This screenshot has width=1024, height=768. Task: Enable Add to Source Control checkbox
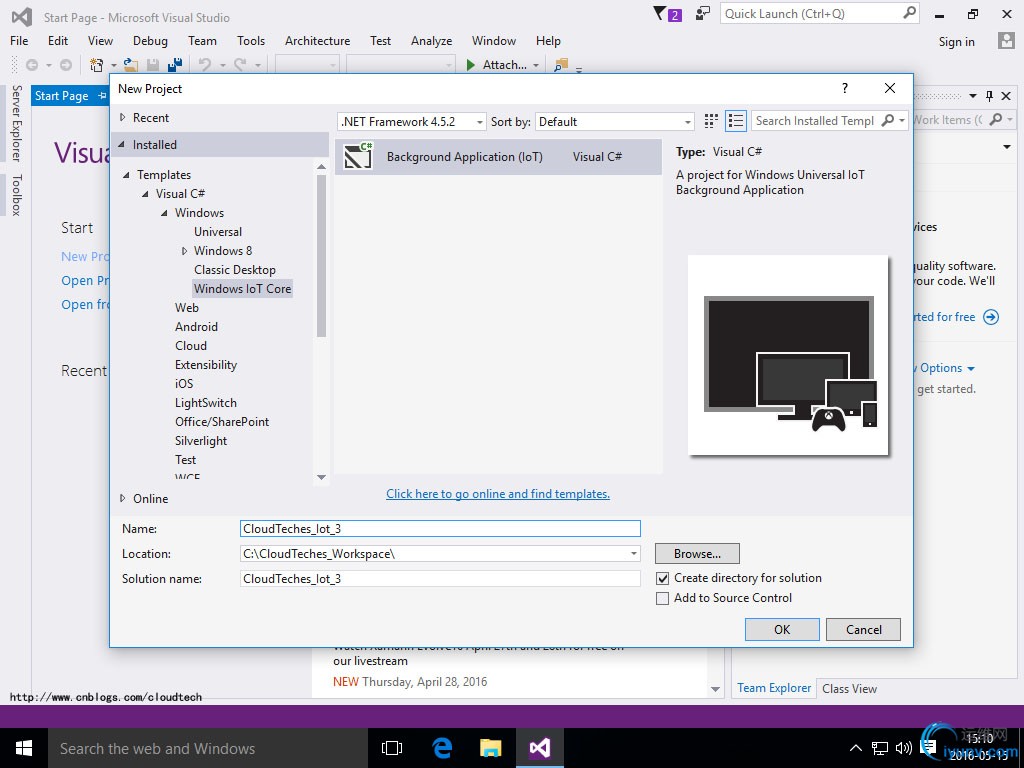pos(662,598)
